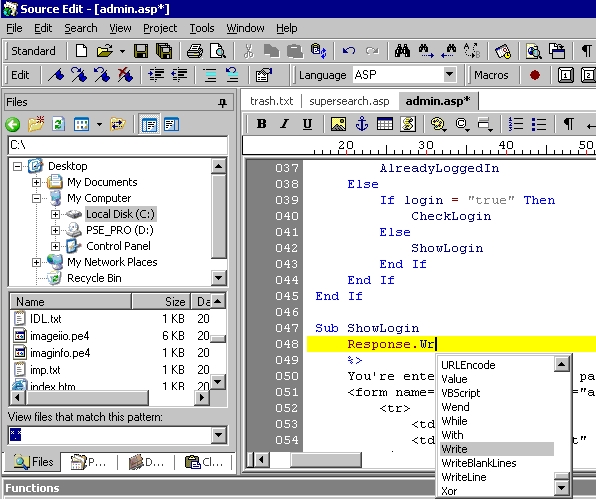The width and height of the screenshot is (596, 499).
Task: Apply Bold formatting in the editor toolbar
Action: pyautogui.click(x=262, y=124)
